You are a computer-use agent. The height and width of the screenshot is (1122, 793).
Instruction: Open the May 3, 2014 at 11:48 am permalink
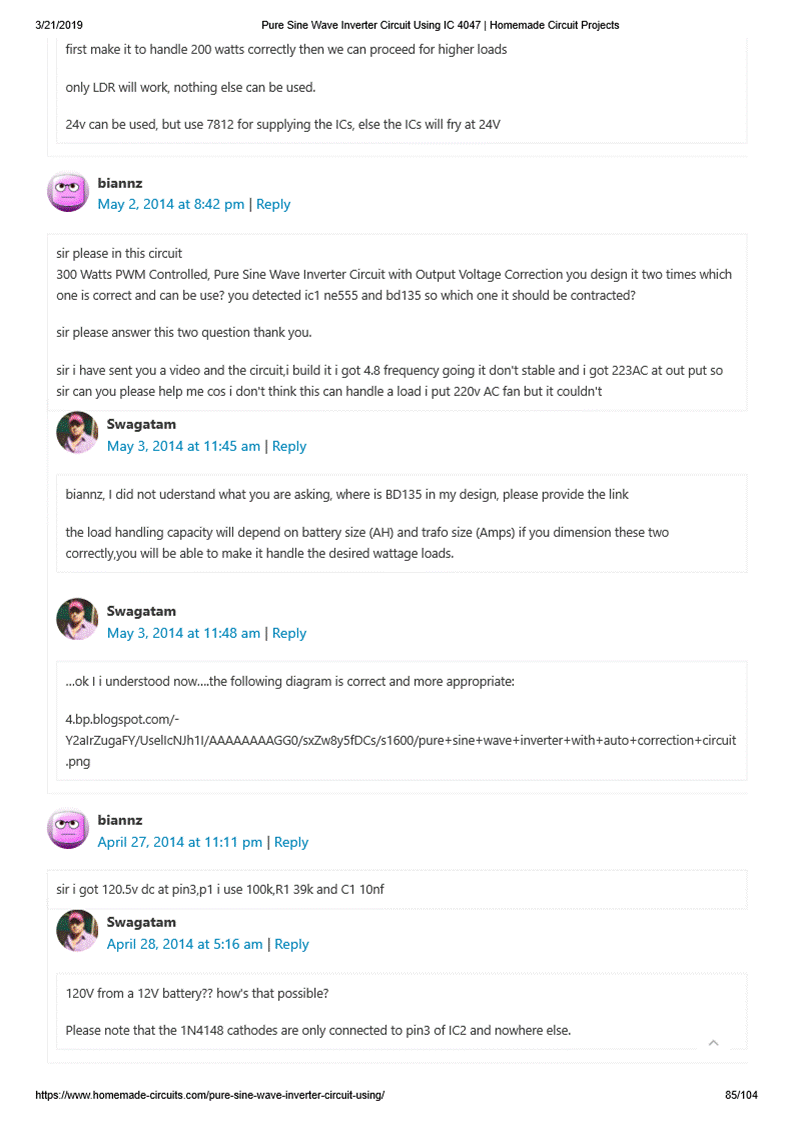[x=183, y=633]
